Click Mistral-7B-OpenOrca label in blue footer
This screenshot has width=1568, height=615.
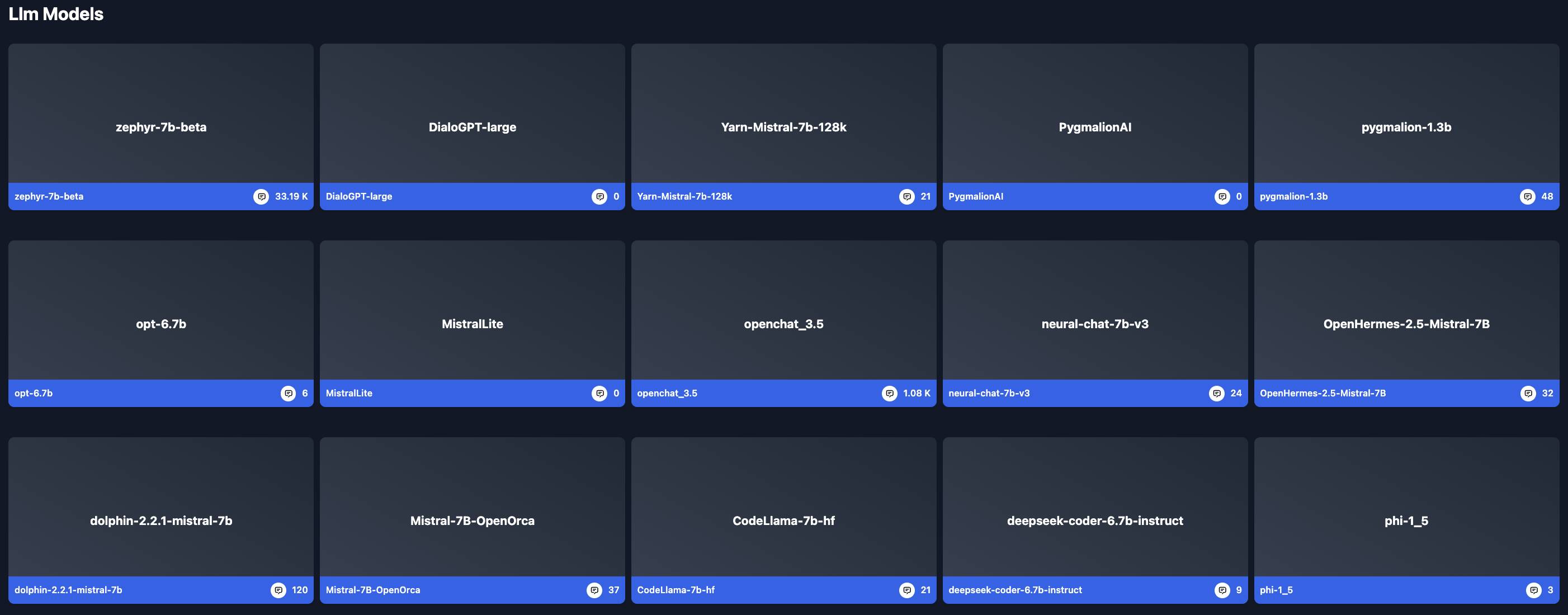[373, 590]
